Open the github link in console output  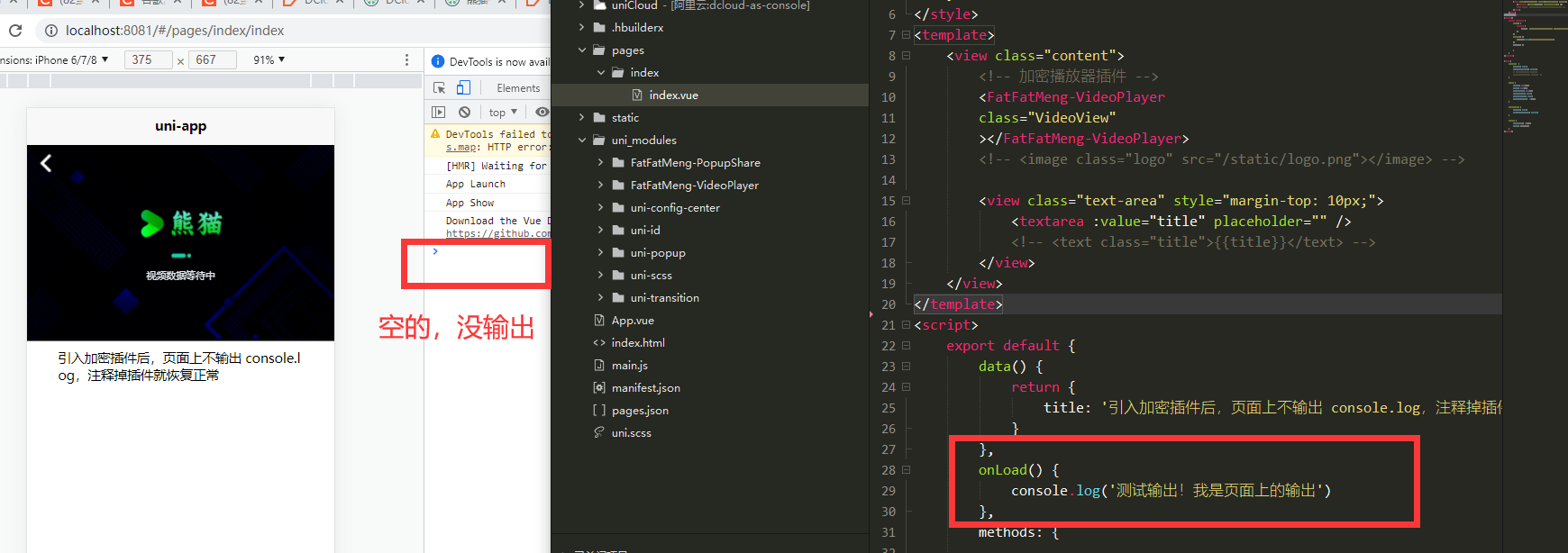tap(497, 233)
